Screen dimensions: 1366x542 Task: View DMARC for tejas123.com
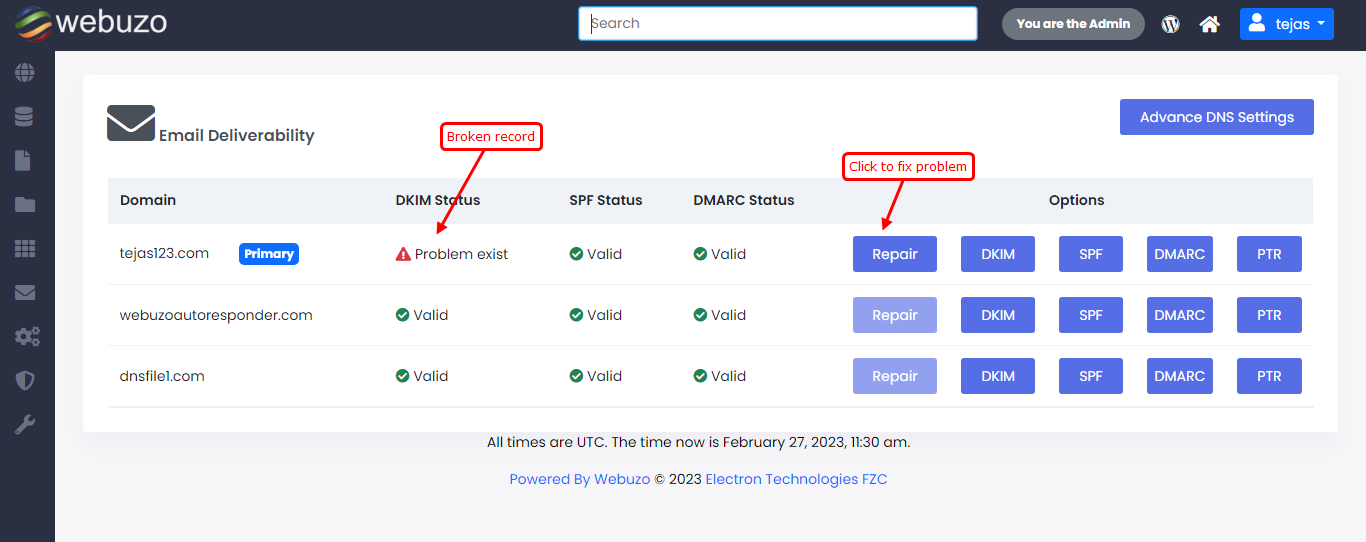(x=1179, y=254)
